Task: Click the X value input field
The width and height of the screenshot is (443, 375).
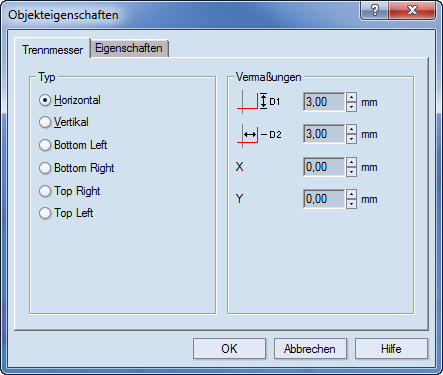Action: 324,167
